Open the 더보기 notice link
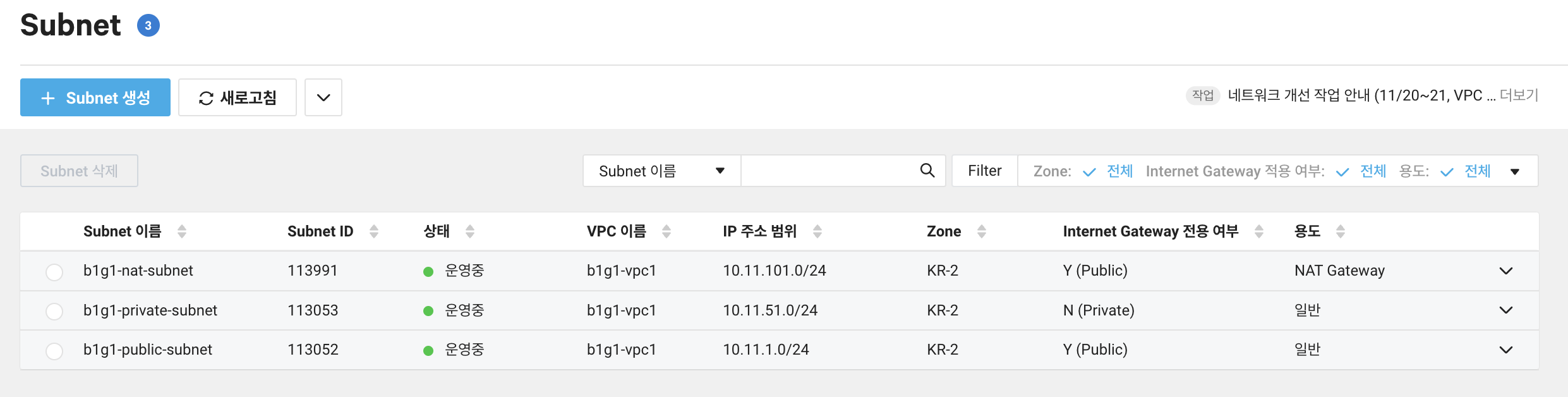The width and height of the screenshot is (1568, 397). [x=1519, y=95]
